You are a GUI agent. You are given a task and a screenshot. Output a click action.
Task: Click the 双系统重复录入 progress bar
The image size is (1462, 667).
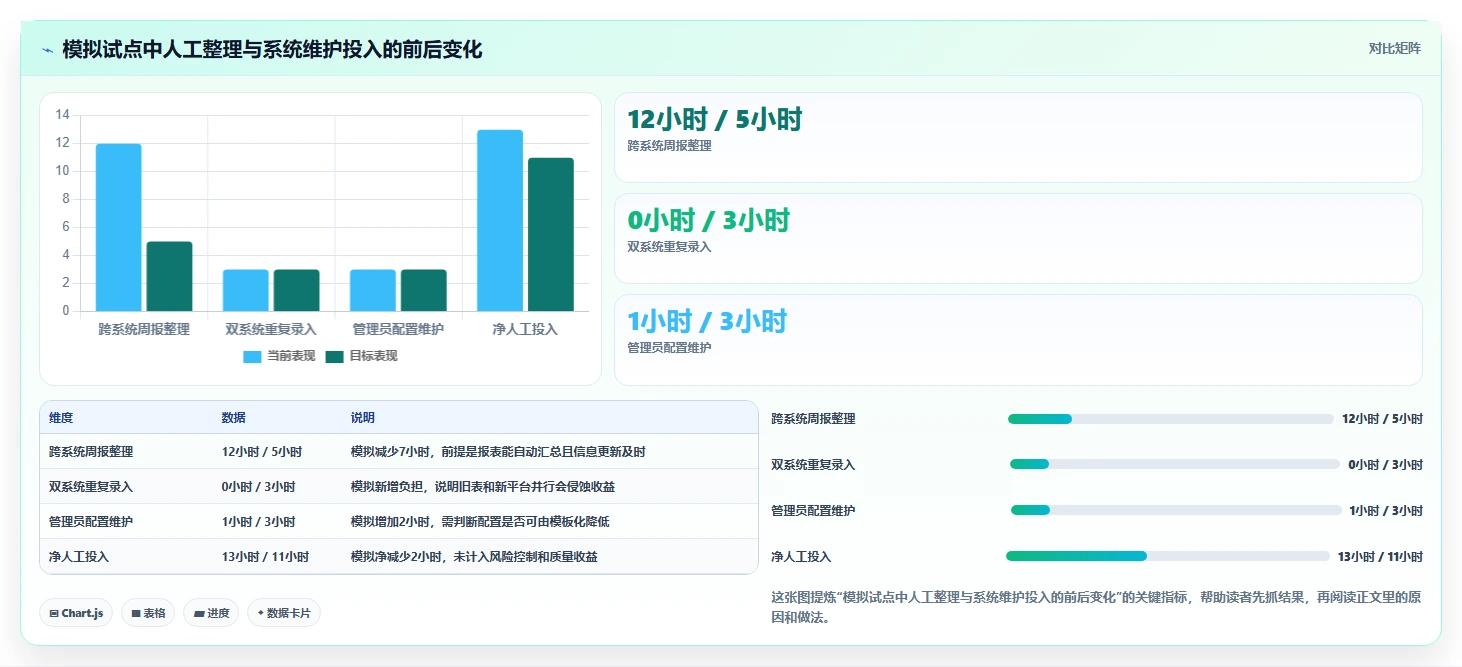[x=1174, y=464]
